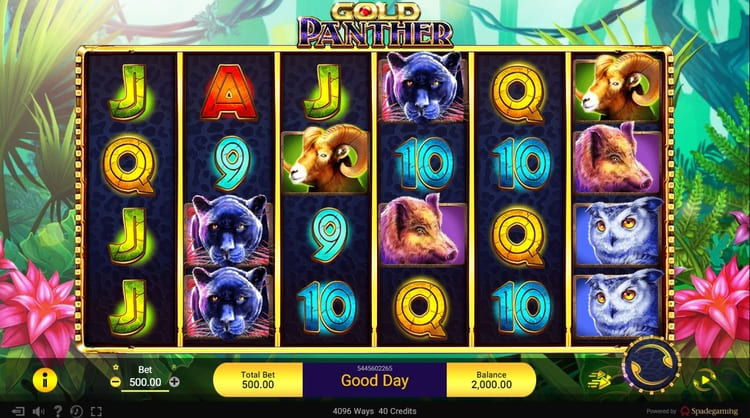Screen dimensions: 750x418
Task: Click the Spadegaming logo link
Action: pos(709,411)
